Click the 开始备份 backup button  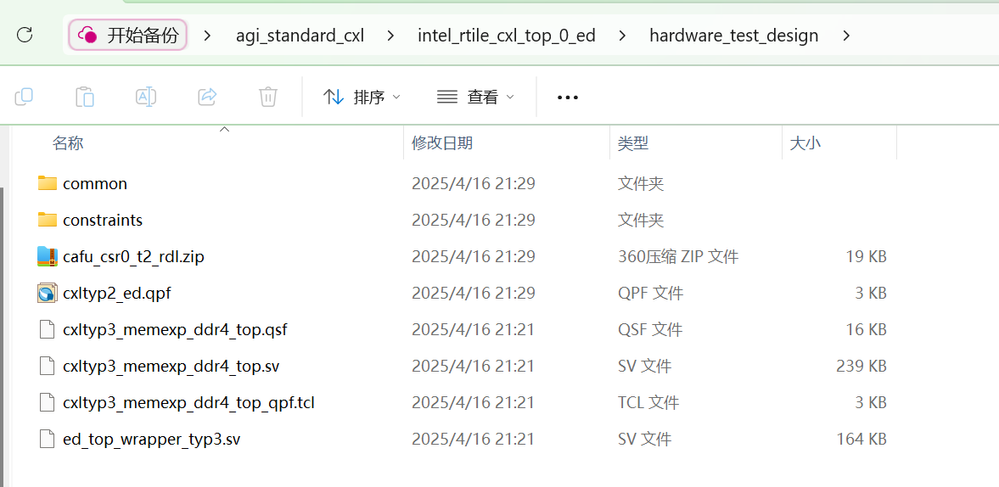128,35
